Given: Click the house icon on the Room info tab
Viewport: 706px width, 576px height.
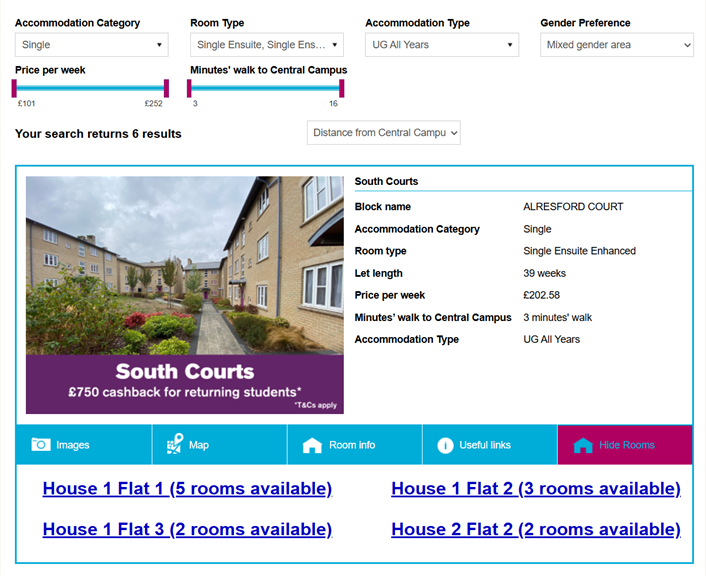Looking at the screenshot, I should tap(312, 445).
